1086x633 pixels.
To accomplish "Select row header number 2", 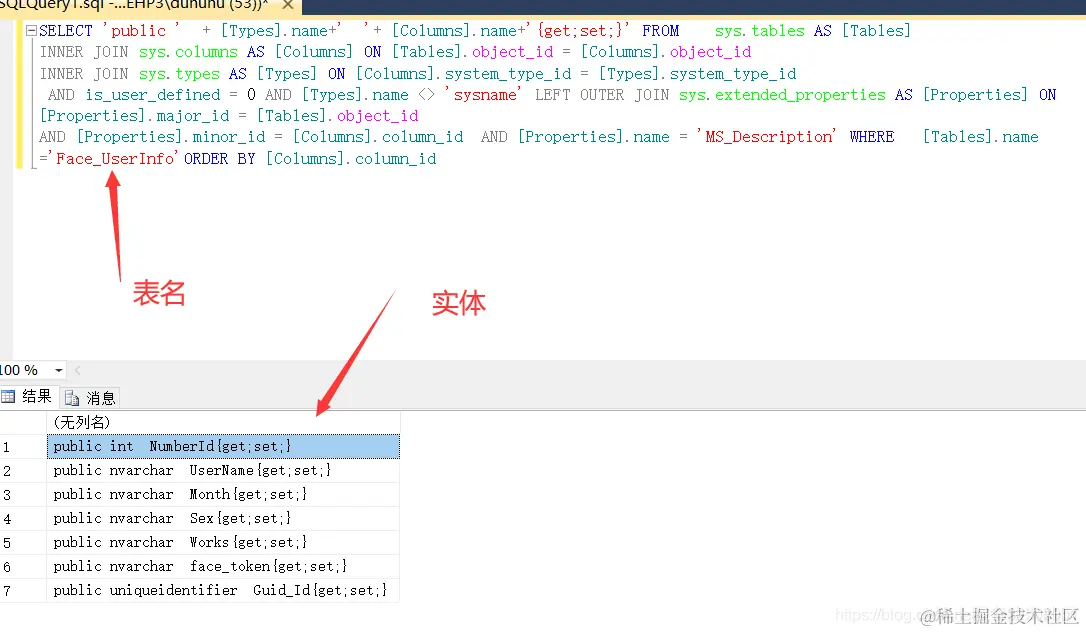I will click(23, 471).
